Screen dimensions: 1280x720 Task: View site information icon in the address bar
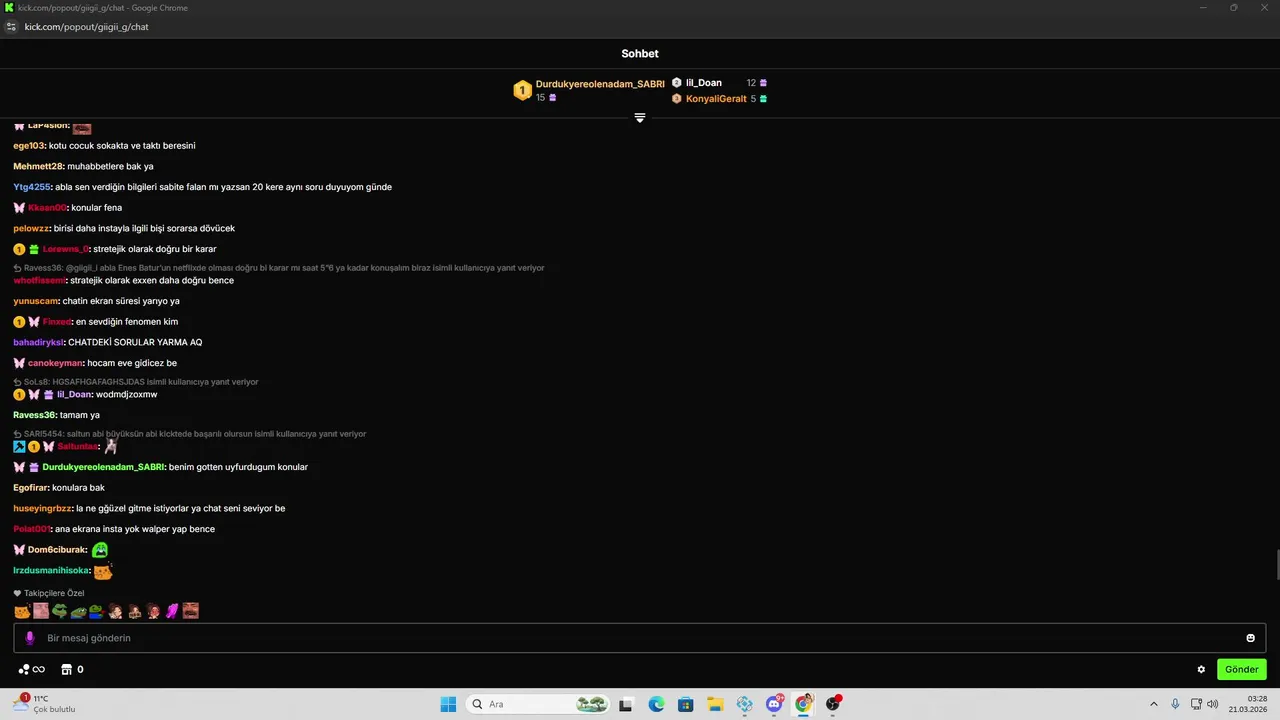point(11,27)
